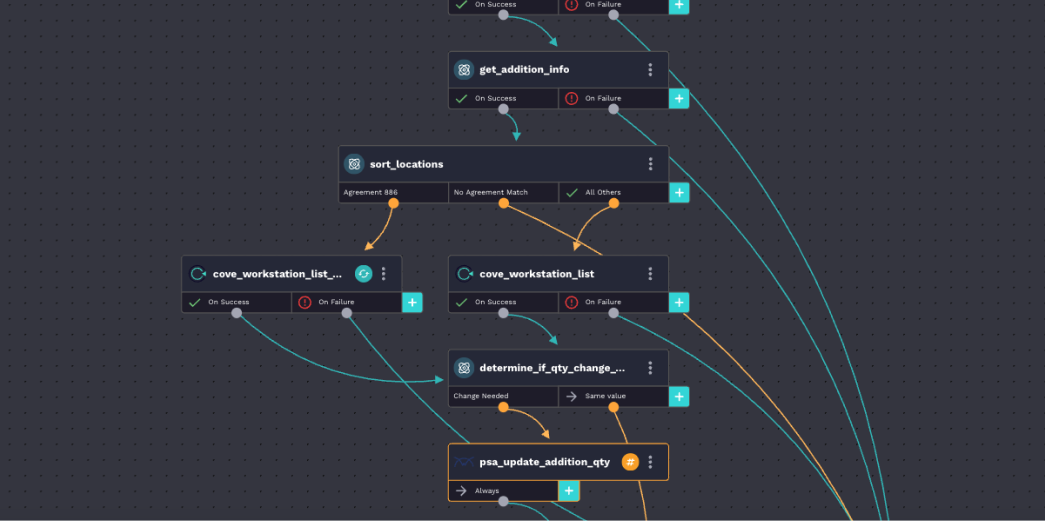This screenshot has width=1045, height=521.
Task: Select the psa_update_addition_qty node title
Action: 544,462
